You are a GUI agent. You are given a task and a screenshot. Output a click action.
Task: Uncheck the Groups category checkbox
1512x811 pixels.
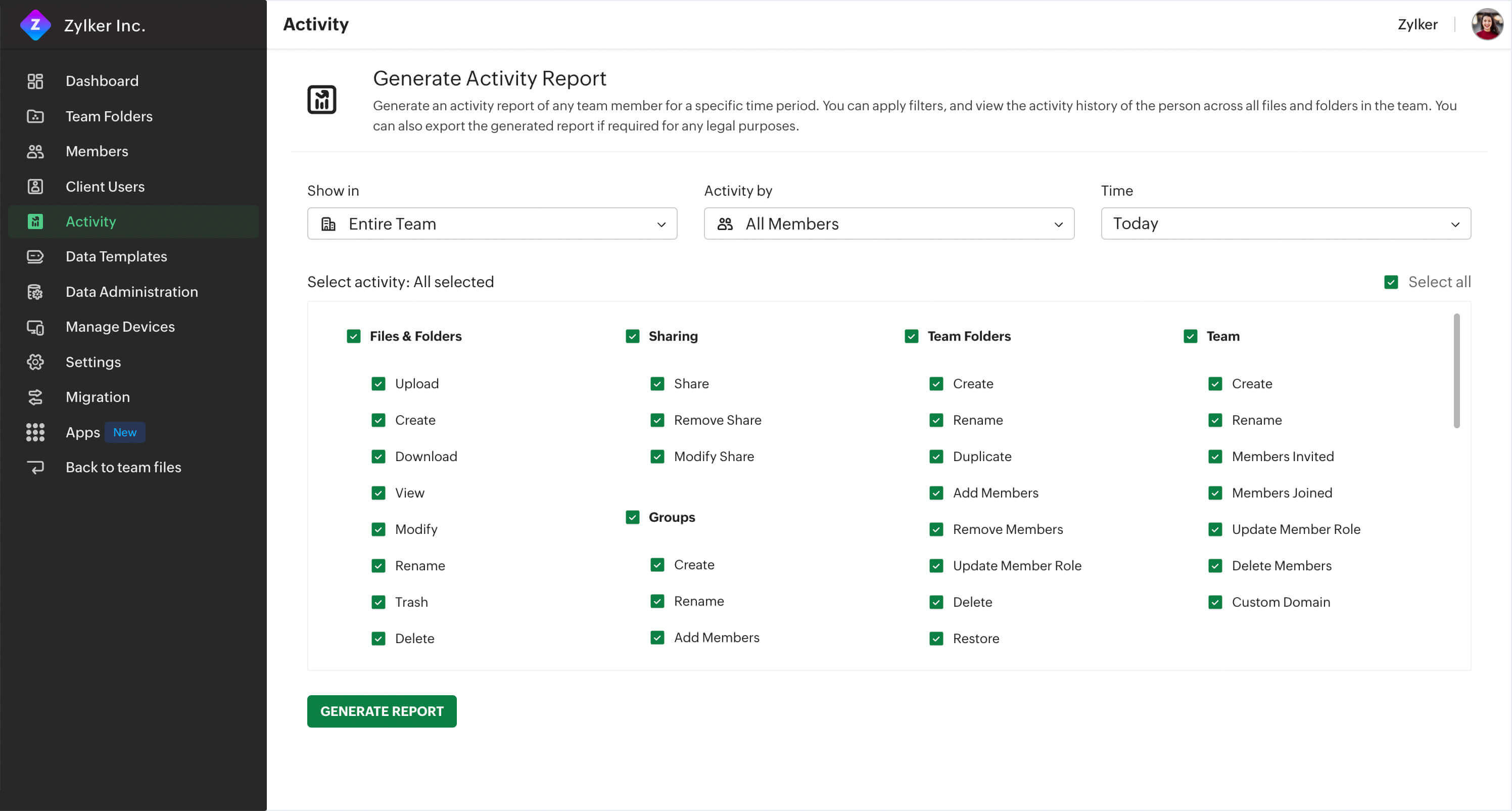[632, 517]
